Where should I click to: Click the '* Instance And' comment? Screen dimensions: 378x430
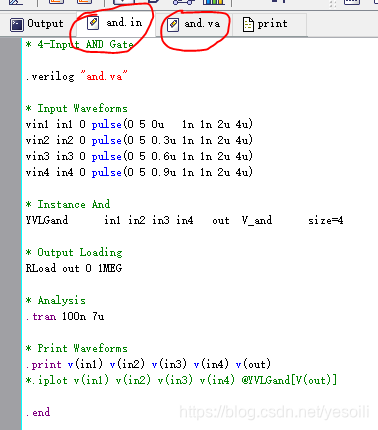[x=68, y=204]
